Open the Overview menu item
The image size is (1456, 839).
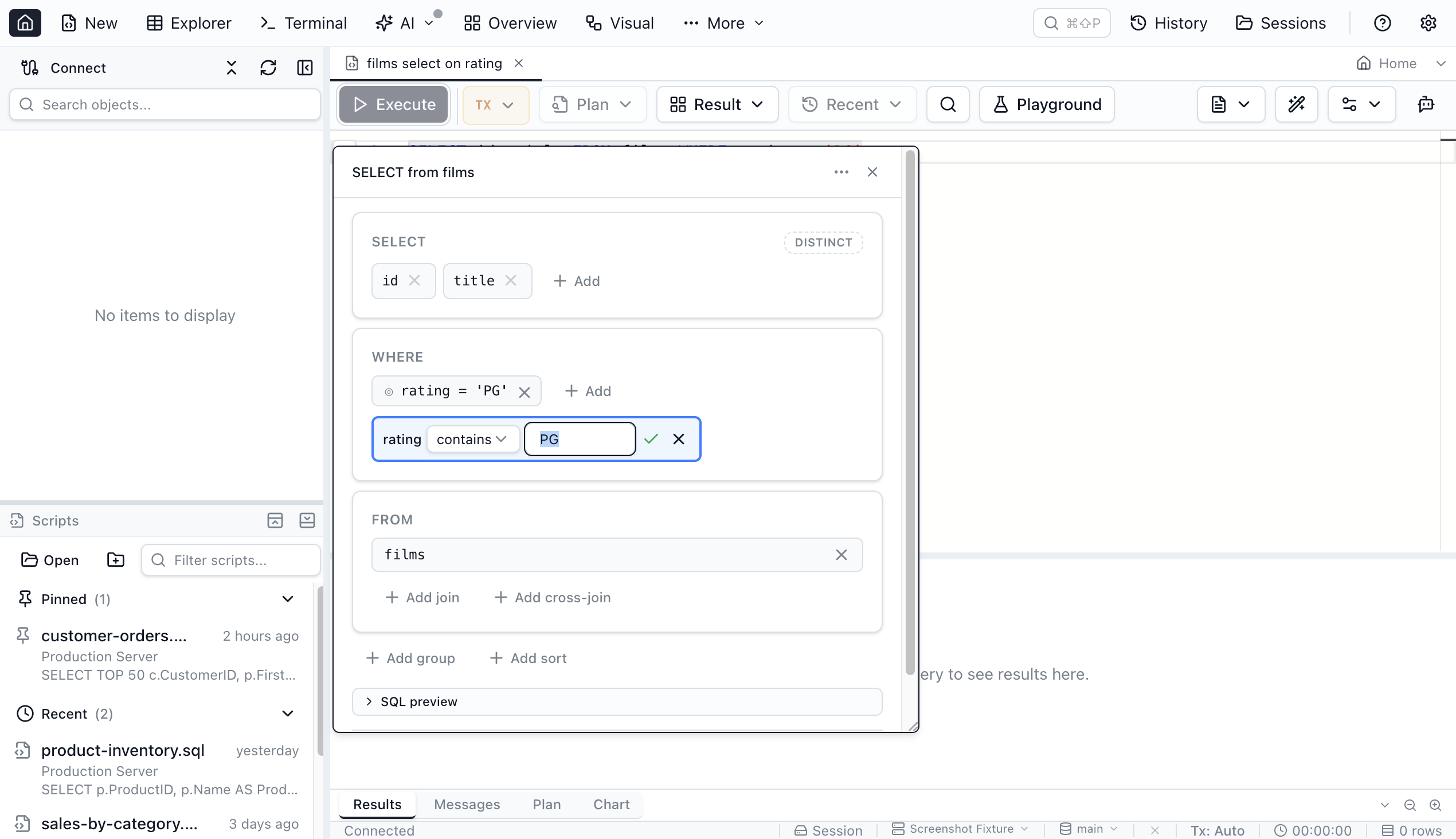click(510, 23)
